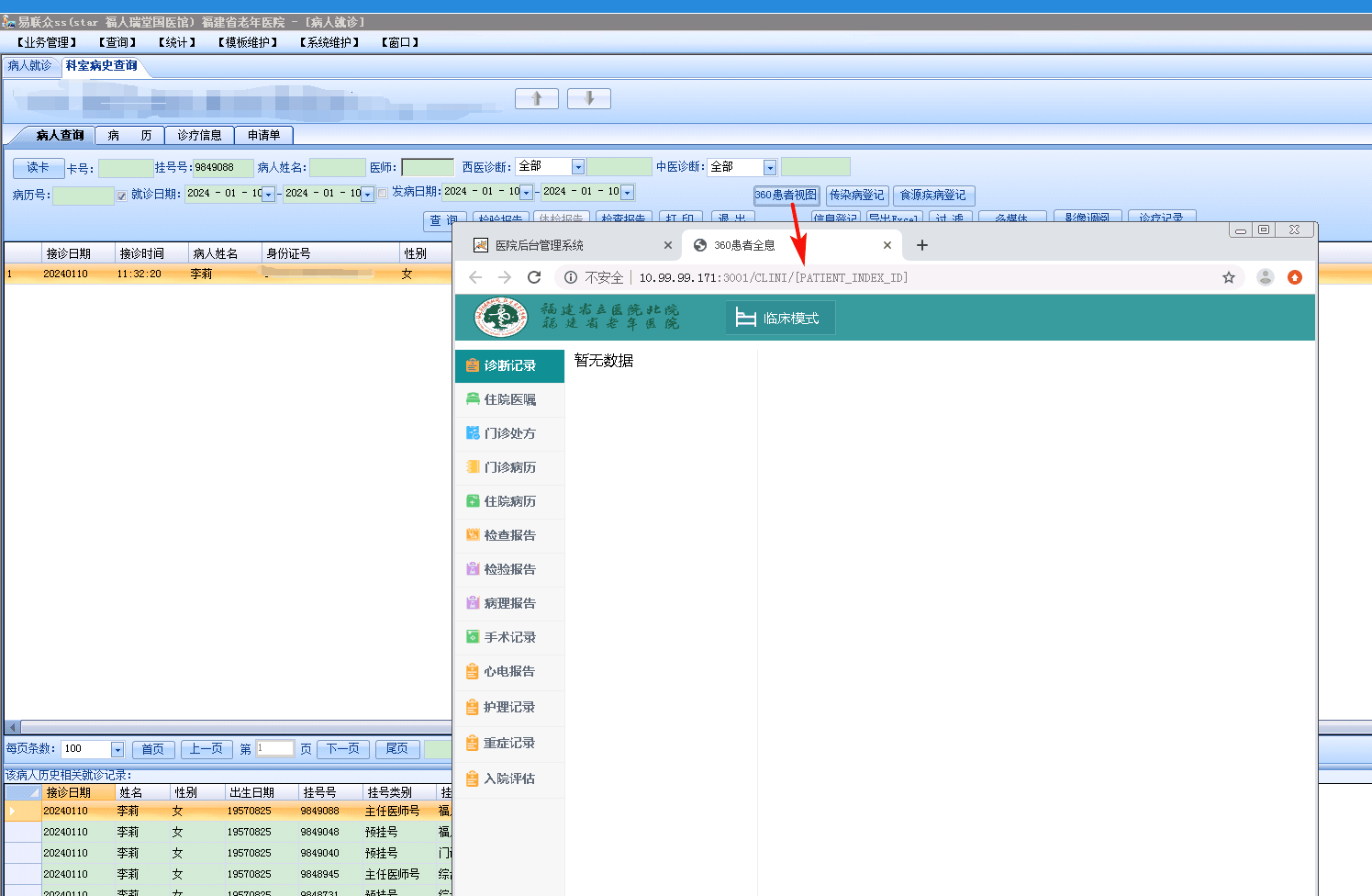This screenshot has height=896, width=1372.
Task: Toggle the 发病日期 checkbox
Action: pos(383,193)
